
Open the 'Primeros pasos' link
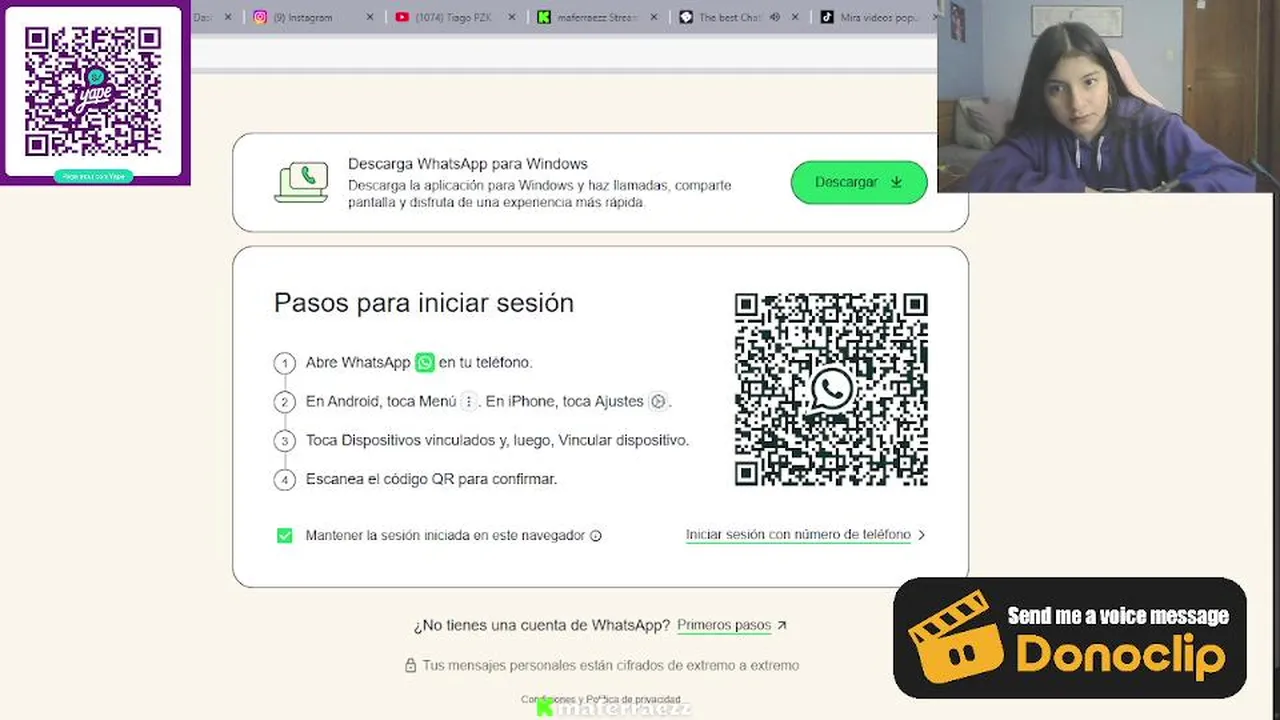724,625
